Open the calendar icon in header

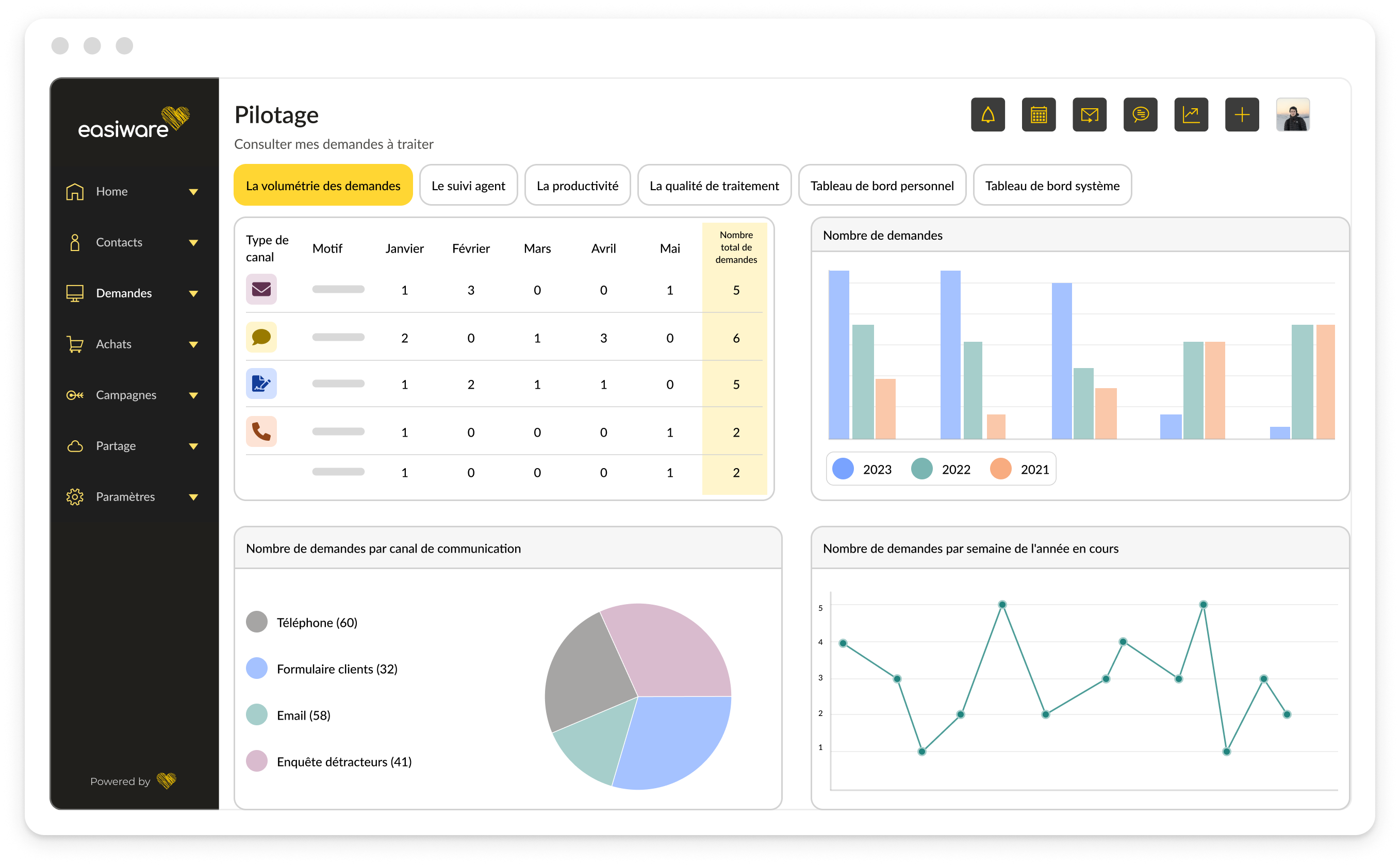(1039, 114)
